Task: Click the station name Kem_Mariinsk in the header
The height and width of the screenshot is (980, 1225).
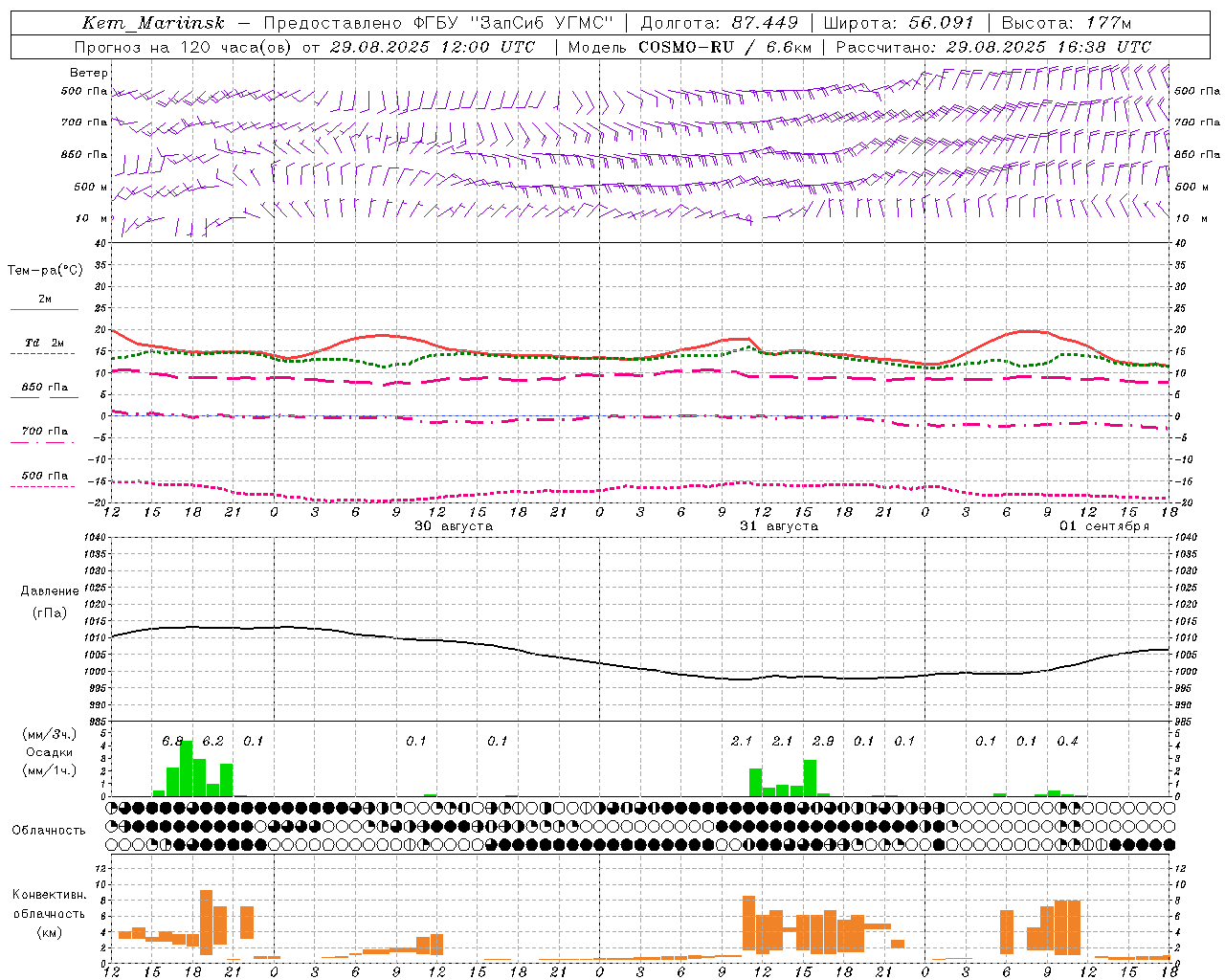Action: coord(154,23)
